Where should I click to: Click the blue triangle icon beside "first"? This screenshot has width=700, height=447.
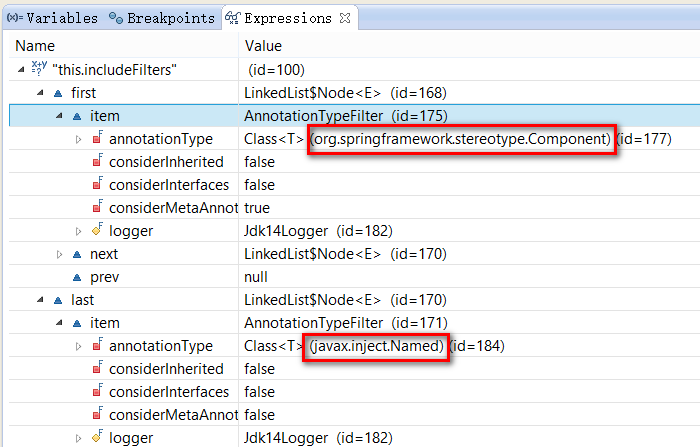tap(59, 93)
